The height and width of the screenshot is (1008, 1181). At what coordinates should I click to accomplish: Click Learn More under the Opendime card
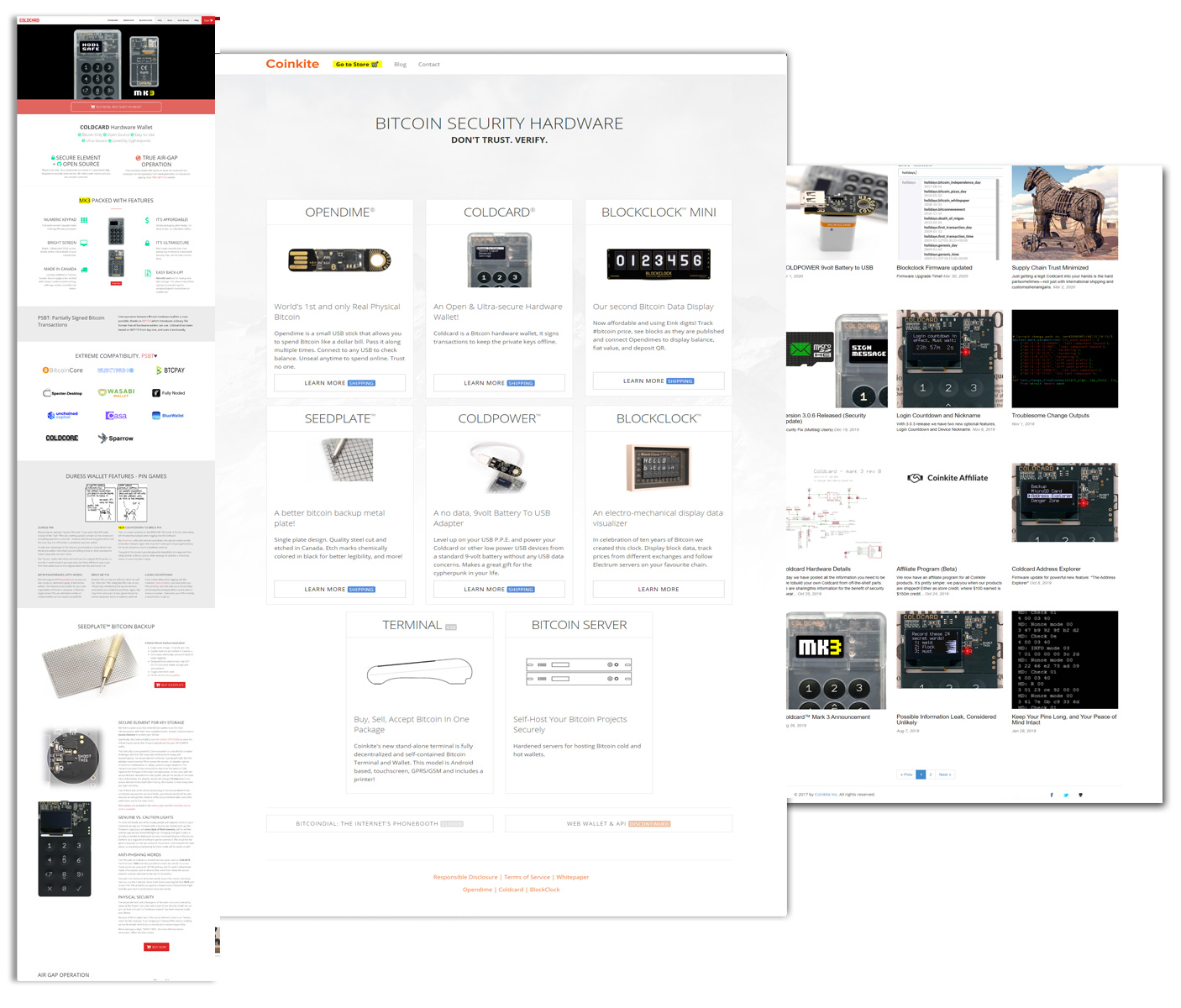pyautogui.click(x=339, y=383)
